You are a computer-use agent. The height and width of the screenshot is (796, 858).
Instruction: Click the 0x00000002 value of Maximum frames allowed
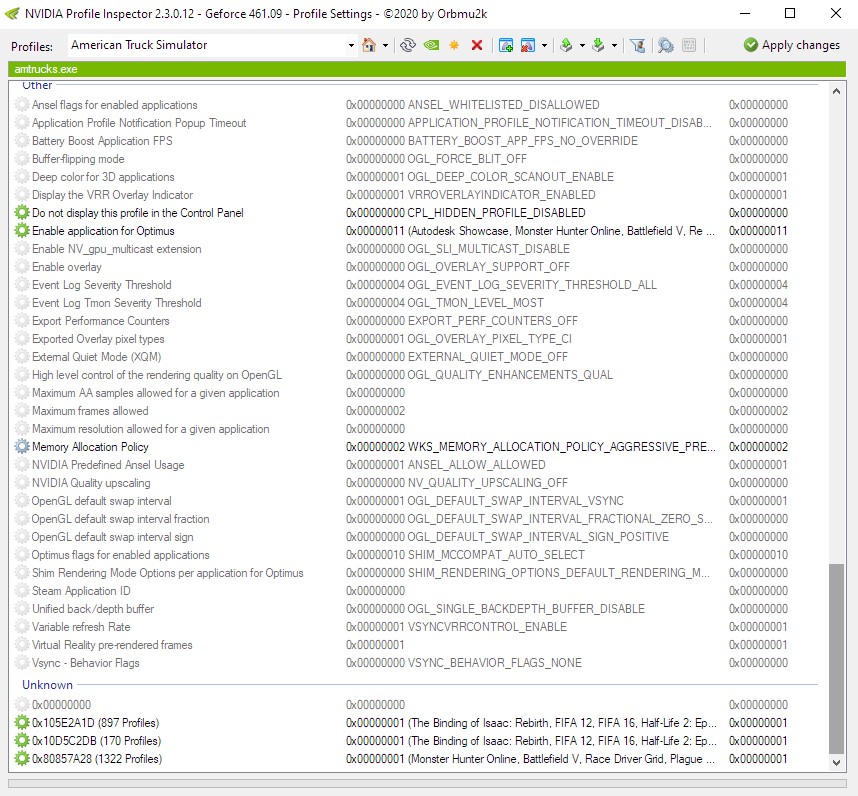point(375,411)
